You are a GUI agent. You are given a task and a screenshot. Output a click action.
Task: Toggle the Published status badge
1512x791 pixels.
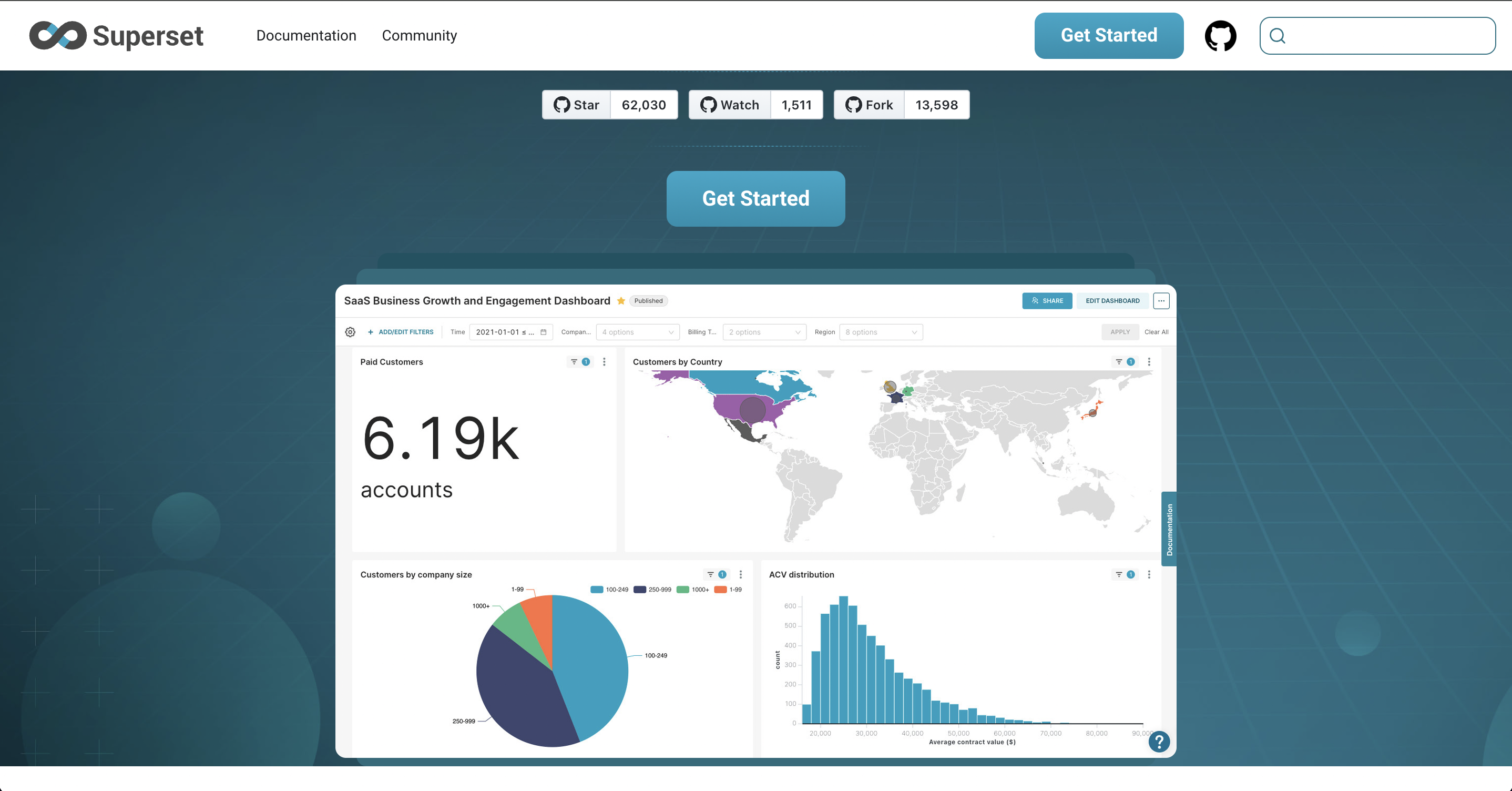point(649,300)
